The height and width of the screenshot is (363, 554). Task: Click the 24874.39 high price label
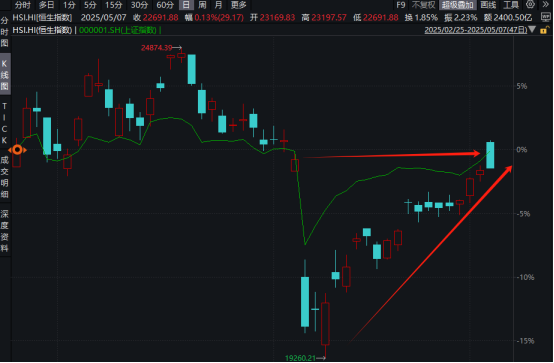click(x=157, y=48)
